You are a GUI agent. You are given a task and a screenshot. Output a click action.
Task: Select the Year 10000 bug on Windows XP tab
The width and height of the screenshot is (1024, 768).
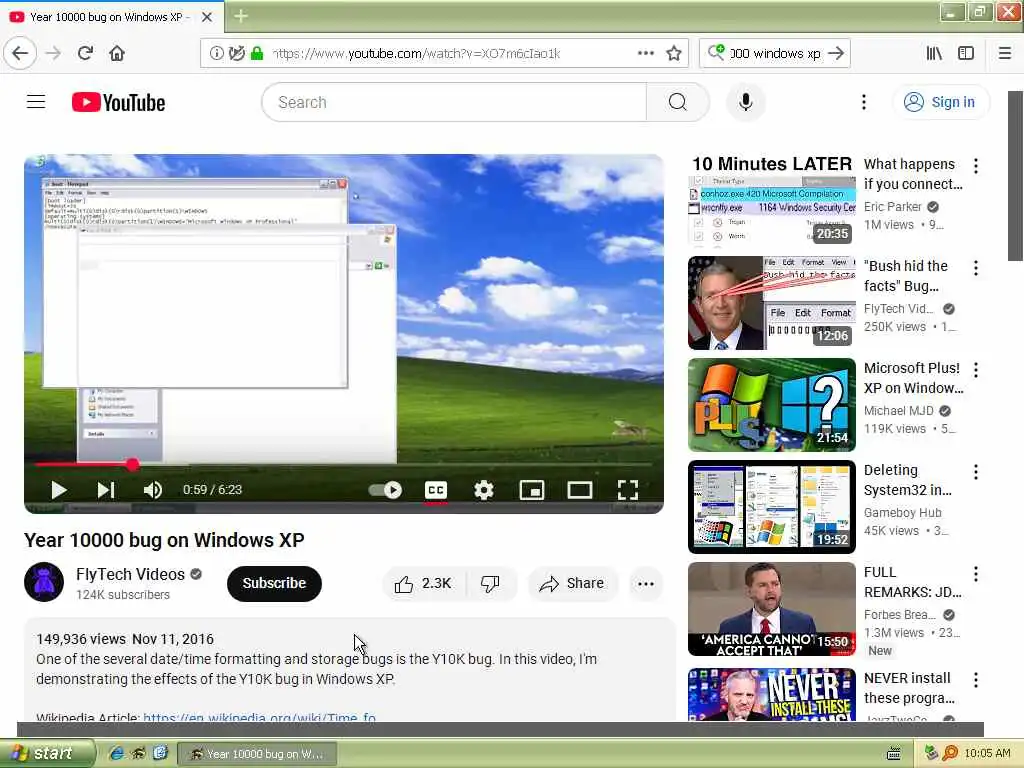click(x=111, y=17)
